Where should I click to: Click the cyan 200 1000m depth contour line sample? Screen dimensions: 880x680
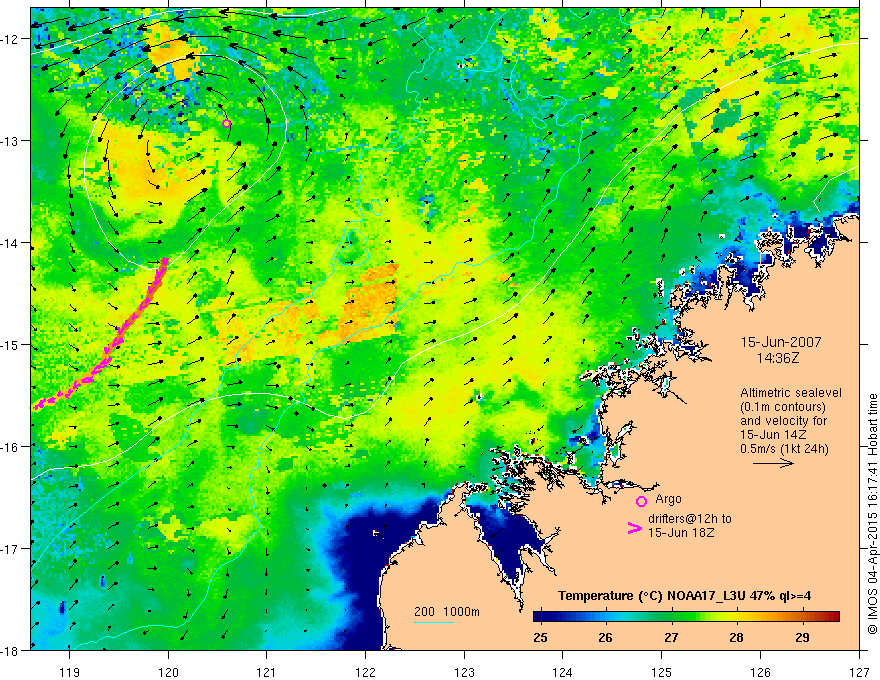433,622
